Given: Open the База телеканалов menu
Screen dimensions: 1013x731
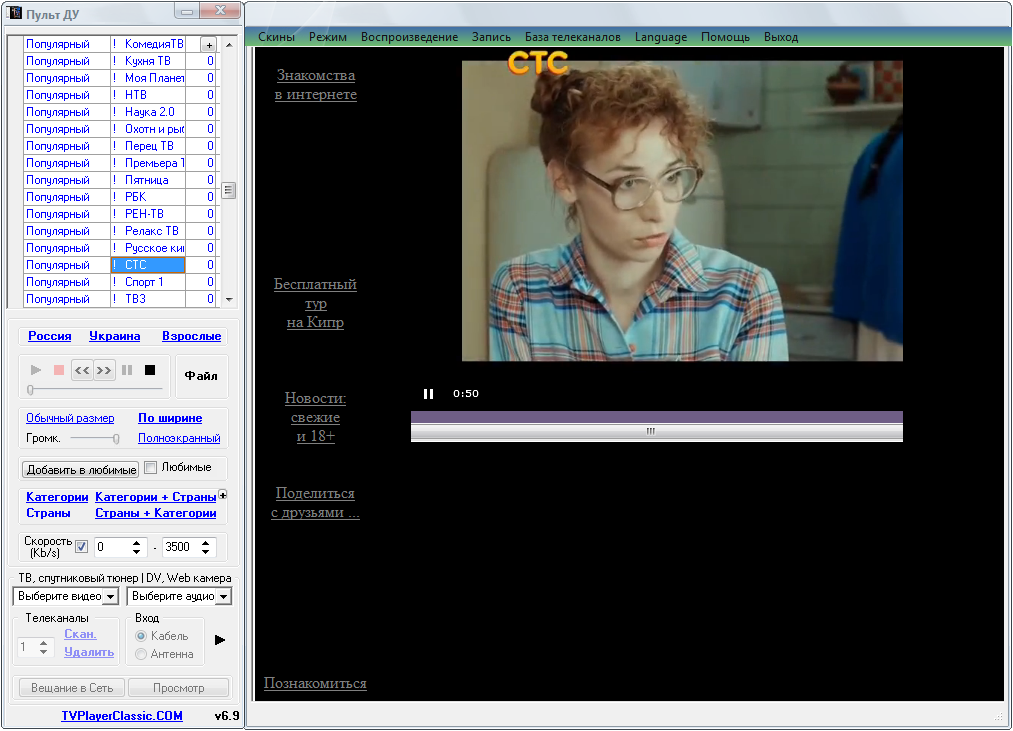Looking at the screenshot, I should [573, 37].
